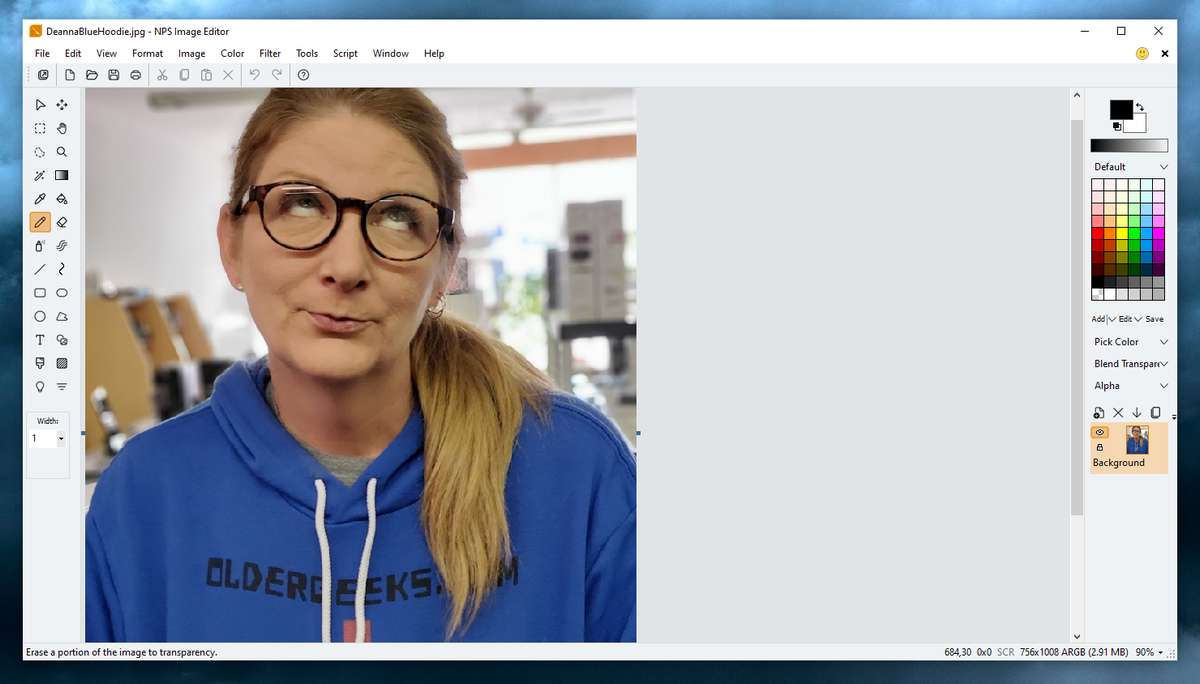Select the Text tool
Viewport: 1200px width, 684px height.
(x=40, y=340)
